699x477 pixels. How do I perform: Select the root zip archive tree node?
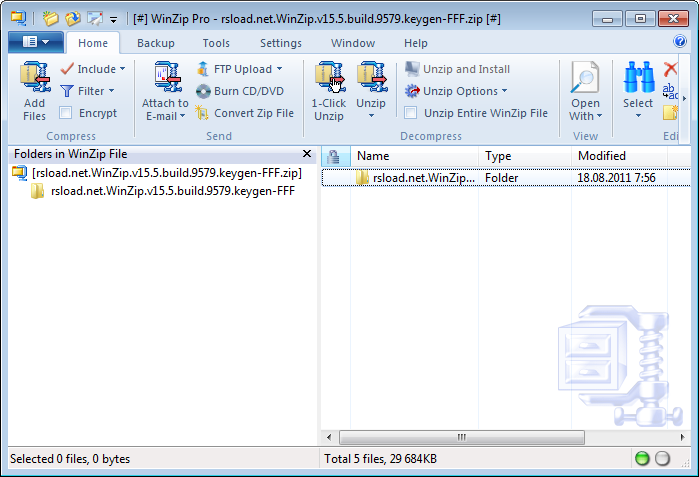click(x=166, y=173)
